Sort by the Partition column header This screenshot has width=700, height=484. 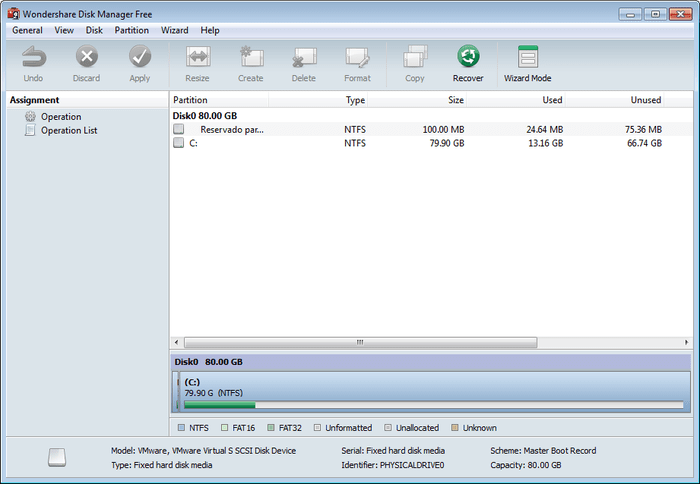[x=219, y=100]
